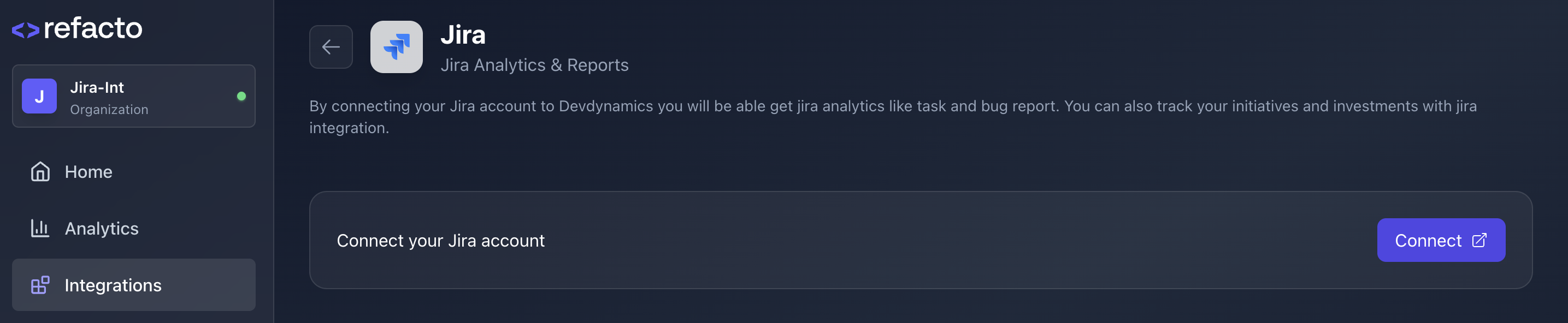Navigate to Home
1568x323 pixels.
coord(89,172)
